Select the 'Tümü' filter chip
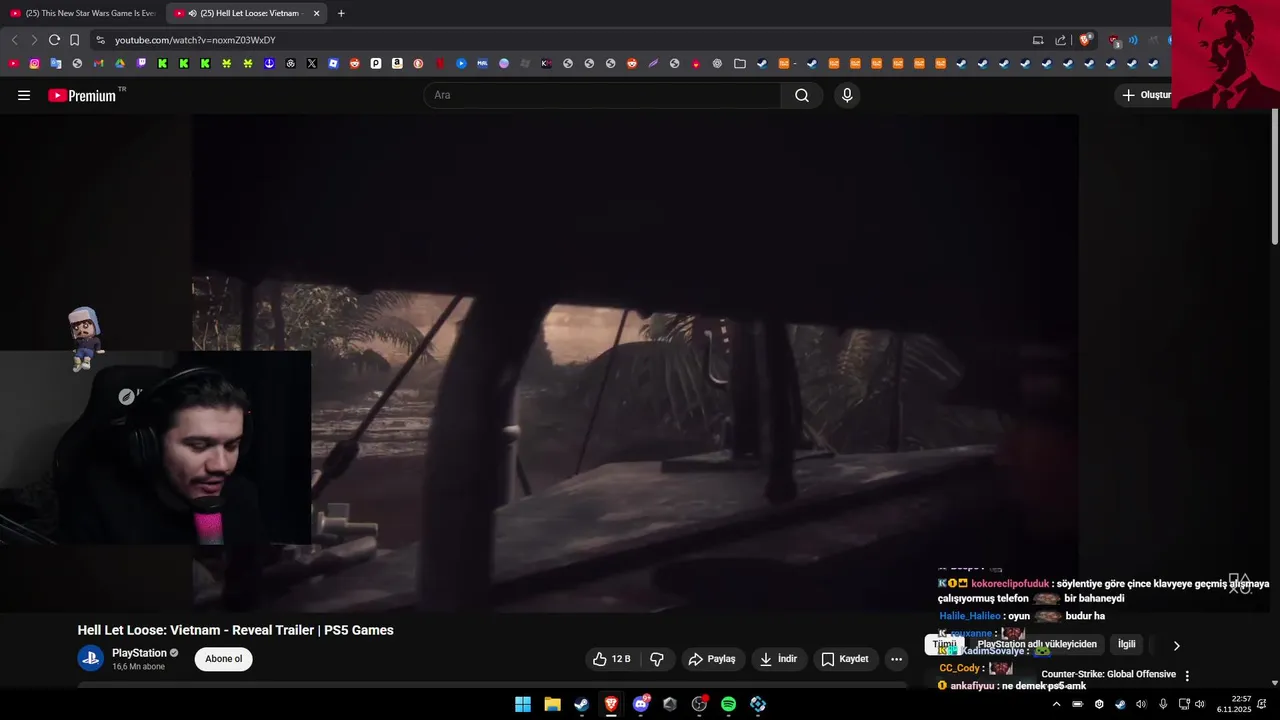This screenshot has width=1280, height=720. point(944,644)
